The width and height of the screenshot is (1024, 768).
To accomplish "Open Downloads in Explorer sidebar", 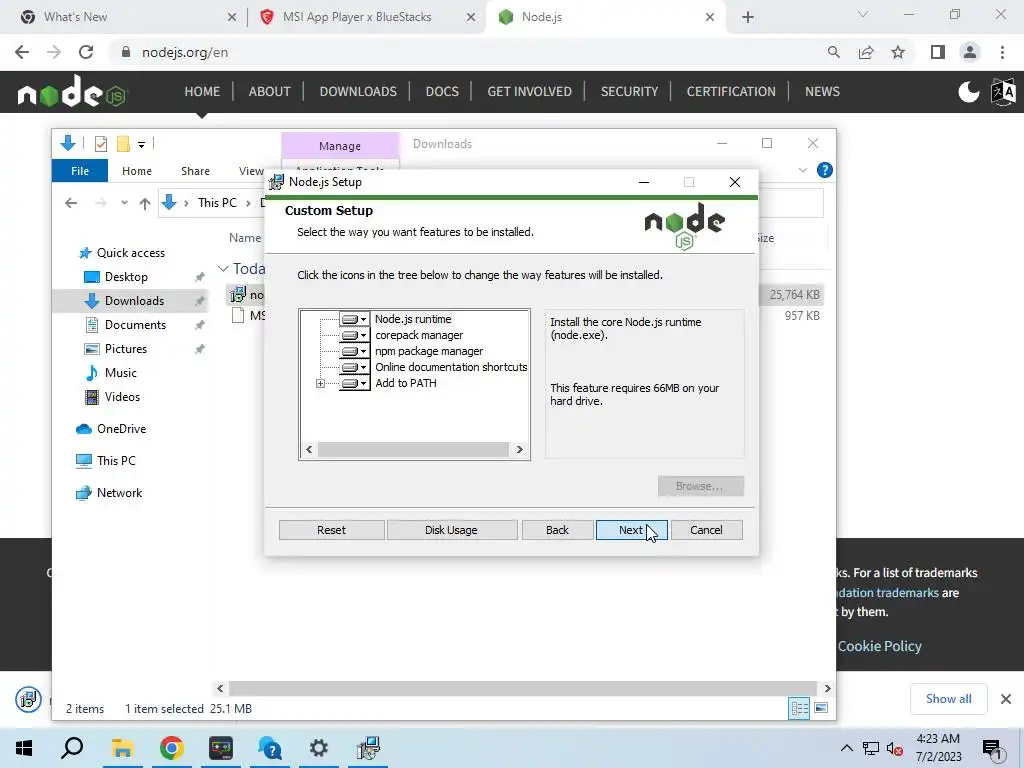I will 134,301.
